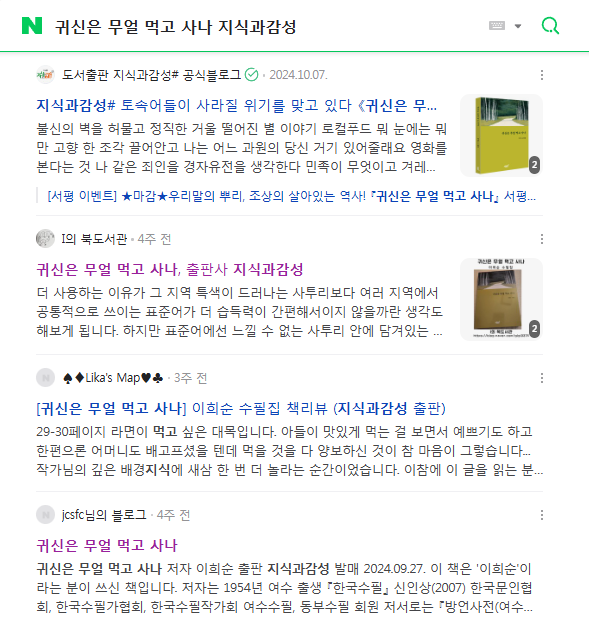589x617 pixels.
Task: Click in the search query input field
Action: click(x=268, y=26)
